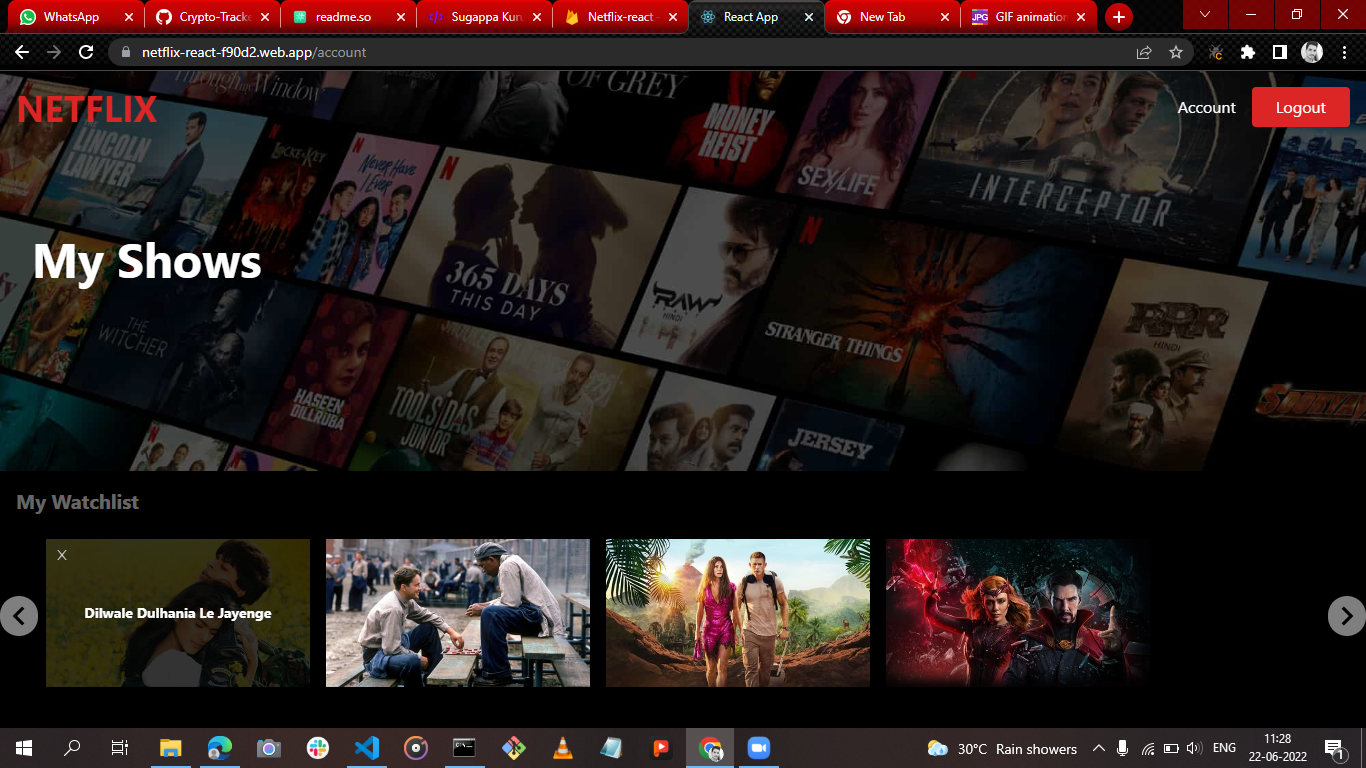Click the address bar URL
The image size is (1366, 768).
pyautogui.click(x=254, y=52)
